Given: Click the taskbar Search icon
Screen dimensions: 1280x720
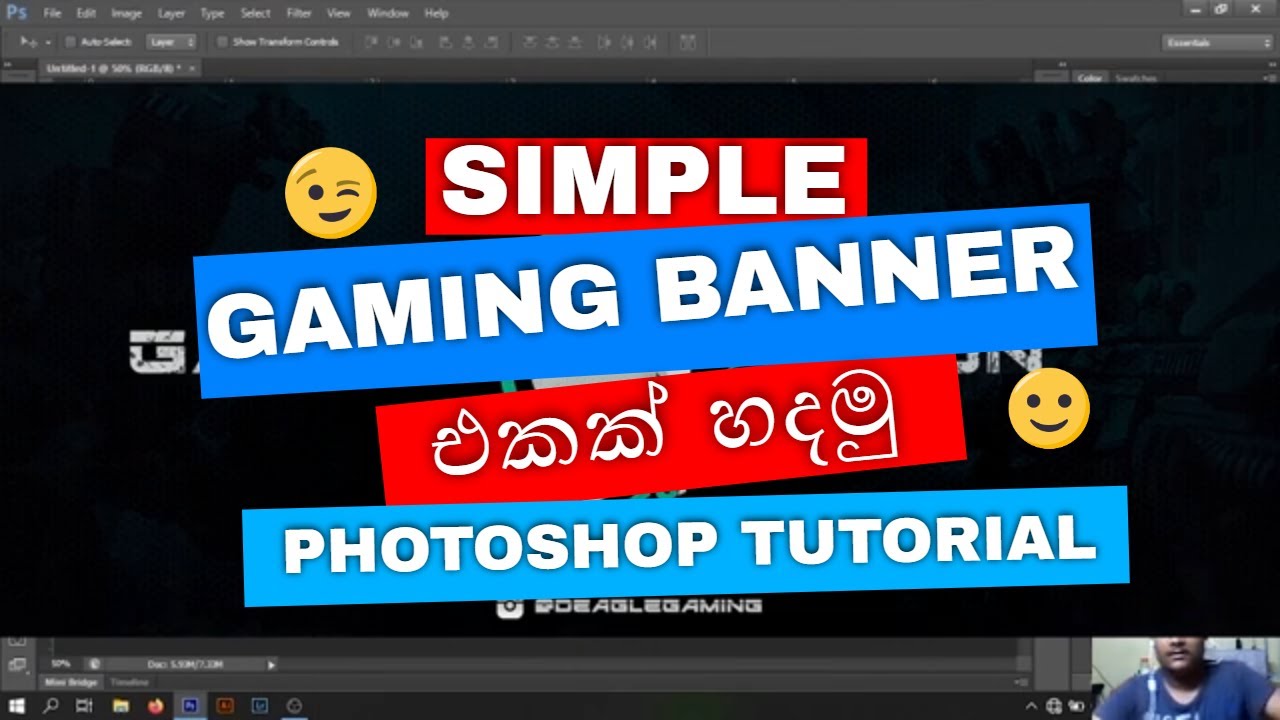Looking at the screenshot, I should pyautogui.click(x=50, y=706).
